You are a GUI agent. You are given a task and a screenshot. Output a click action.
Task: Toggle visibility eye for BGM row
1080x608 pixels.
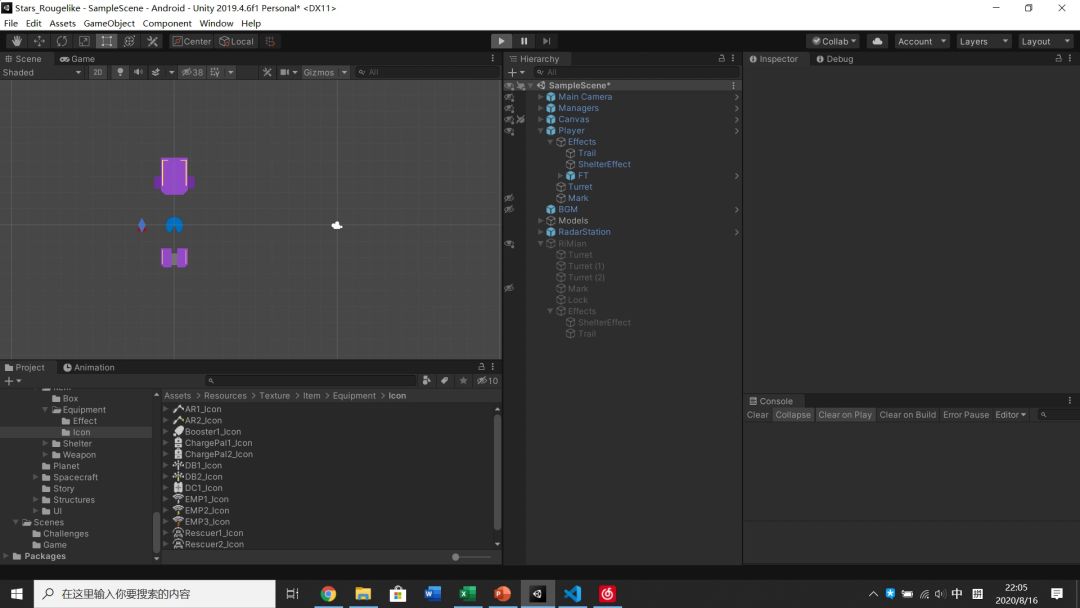(x=509, y=209)
